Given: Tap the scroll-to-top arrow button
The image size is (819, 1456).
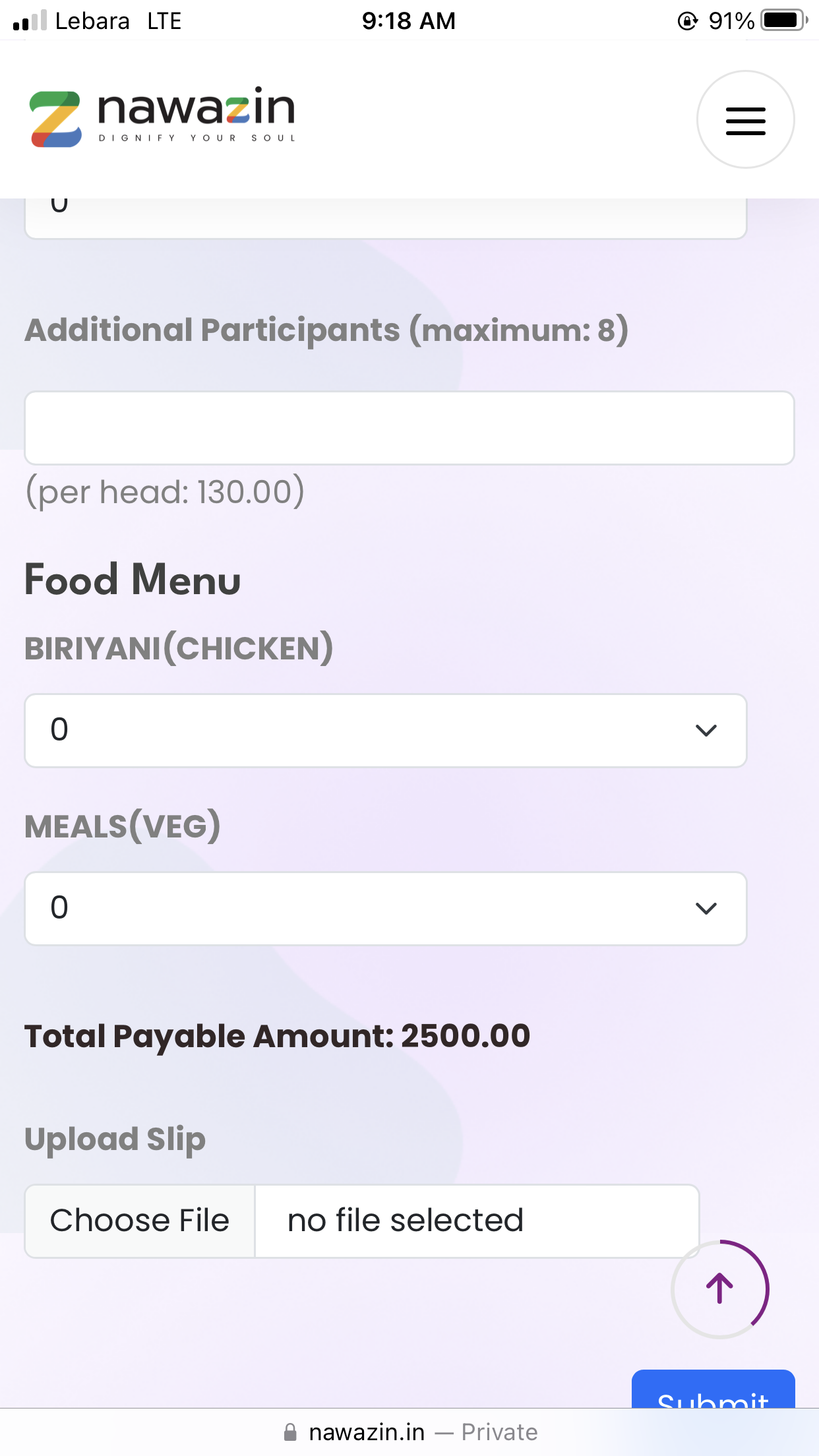Looking at the screenshot, I should click(x=719, y=1289).
